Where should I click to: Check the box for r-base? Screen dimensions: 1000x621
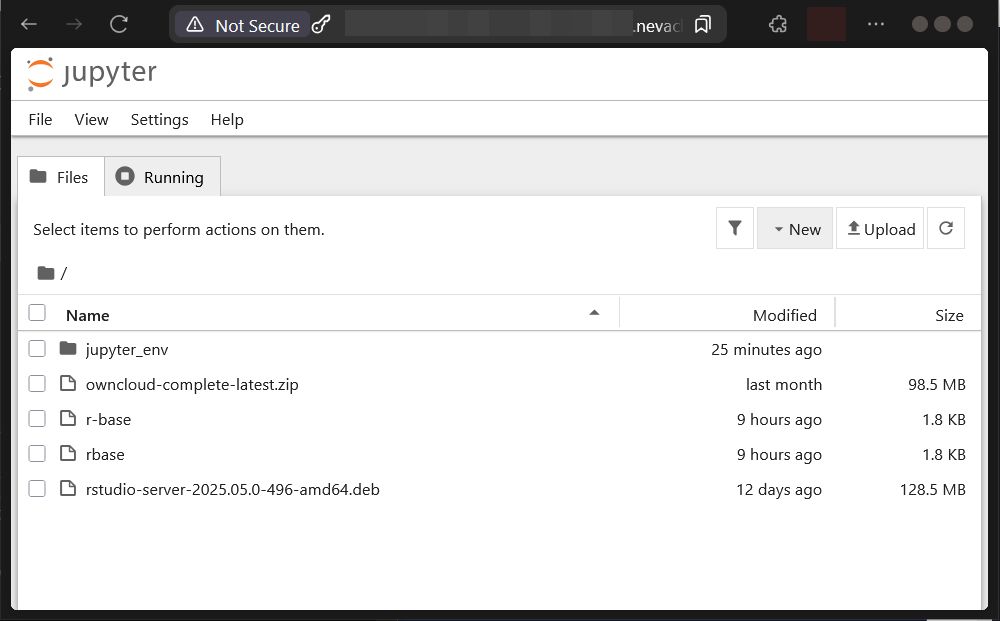[37, 419]
